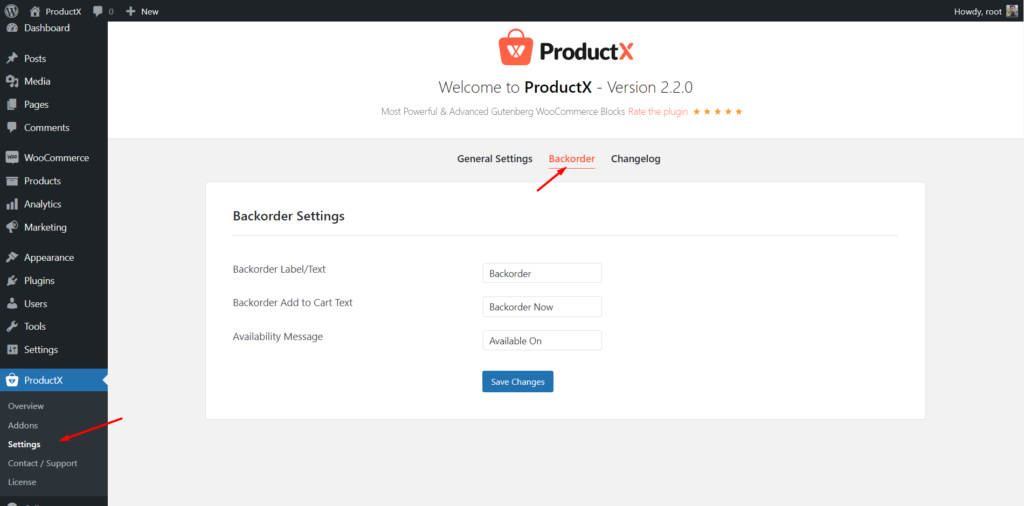Select the Backorder tab
1024x506 pixels.
(x=571, y=159)
